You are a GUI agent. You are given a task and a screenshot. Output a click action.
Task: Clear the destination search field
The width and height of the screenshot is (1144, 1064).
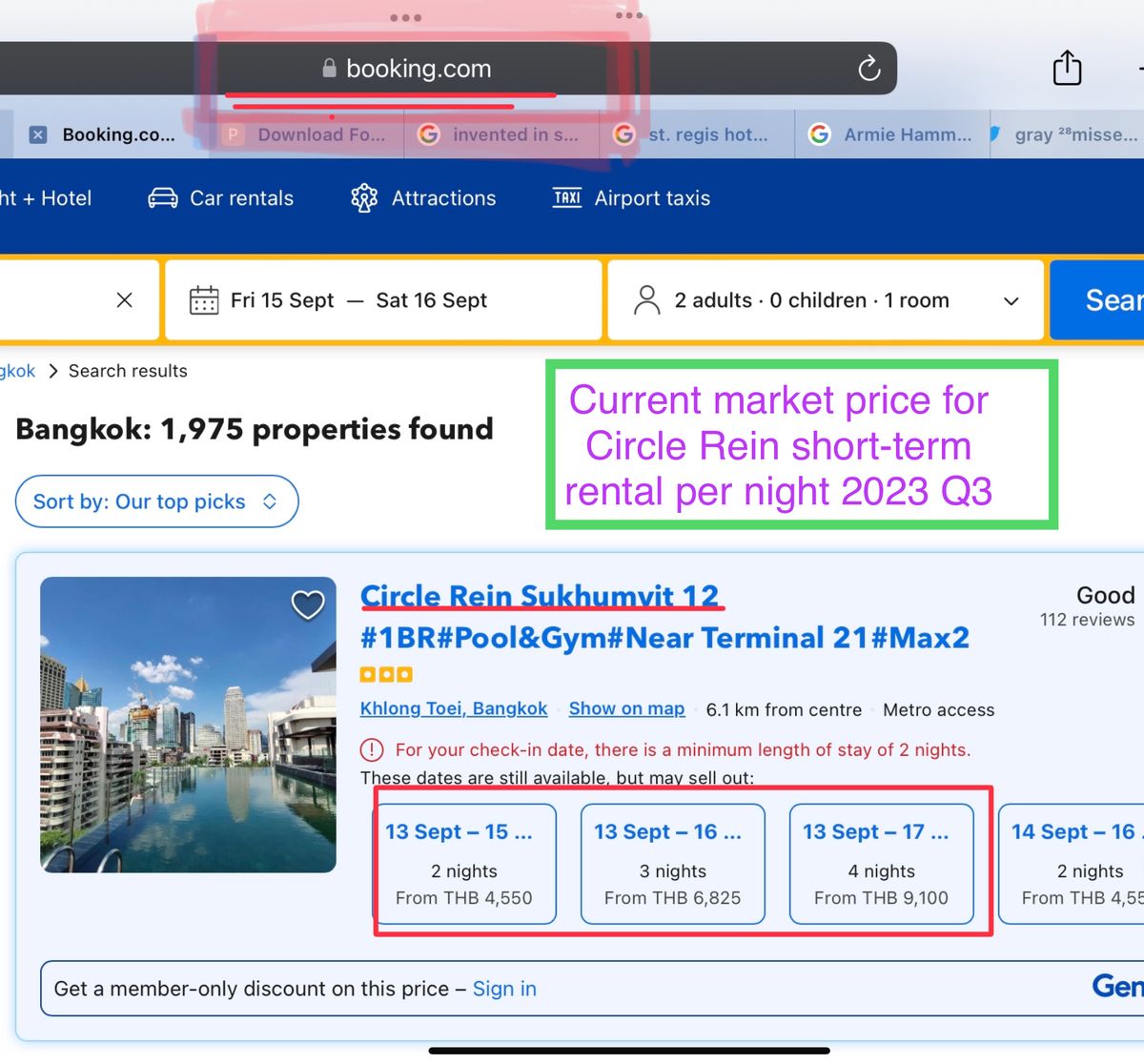pos(124,300)
